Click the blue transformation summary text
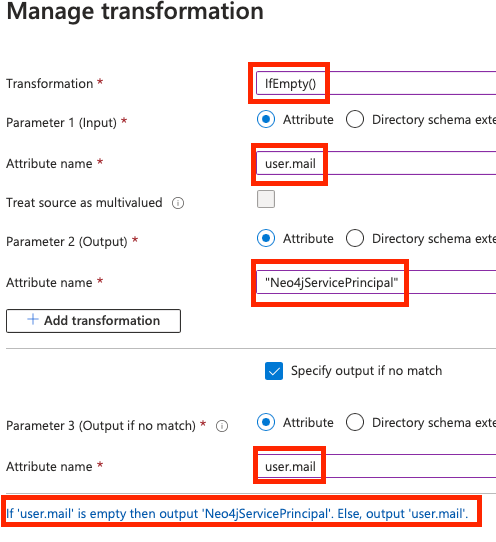 point(237,514)
